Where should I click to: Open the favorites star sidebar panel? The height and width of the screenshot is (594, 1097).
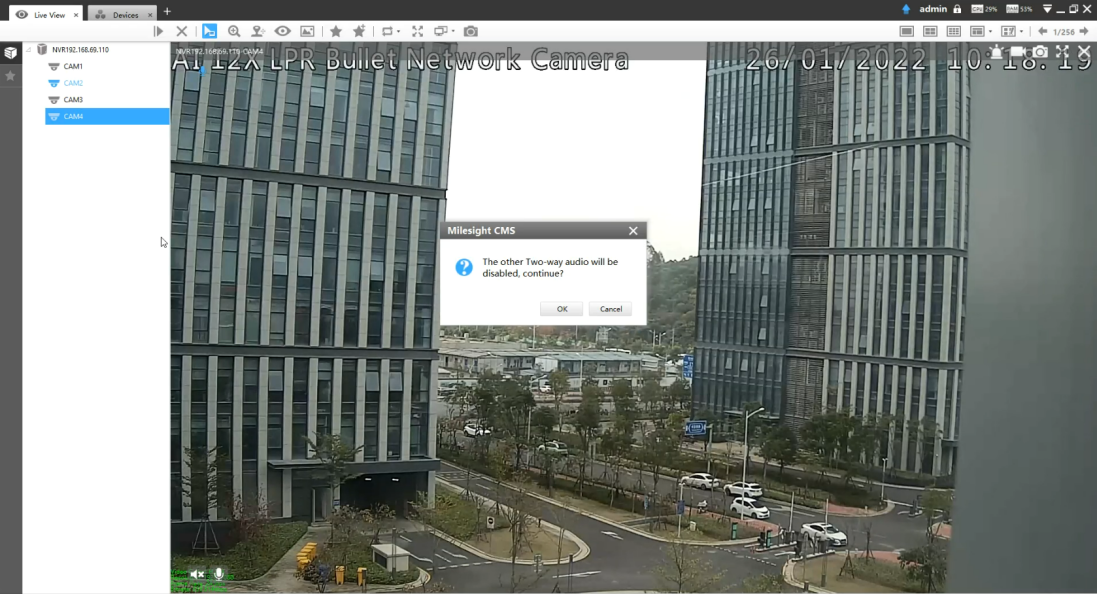[x=10, y=76]
